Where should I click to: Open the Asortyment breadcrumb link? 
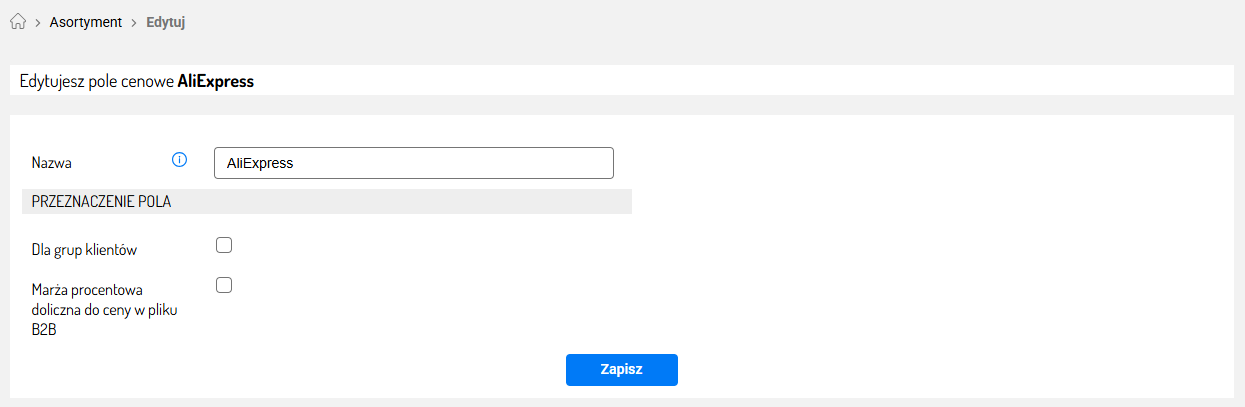[85, 22]
